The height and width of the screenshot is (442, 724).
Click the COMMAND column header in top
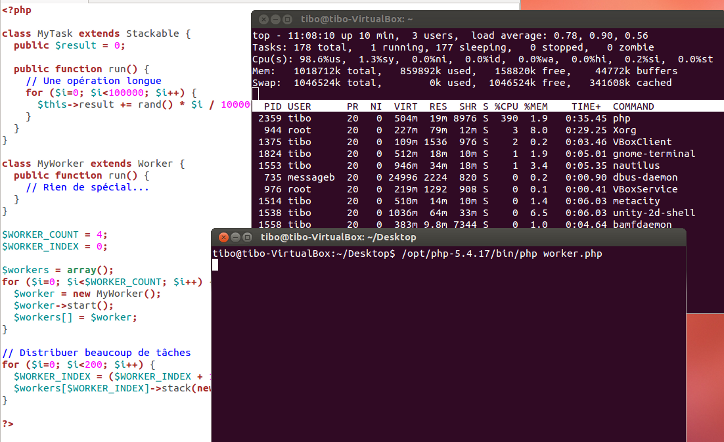click(x=633, y=107)
